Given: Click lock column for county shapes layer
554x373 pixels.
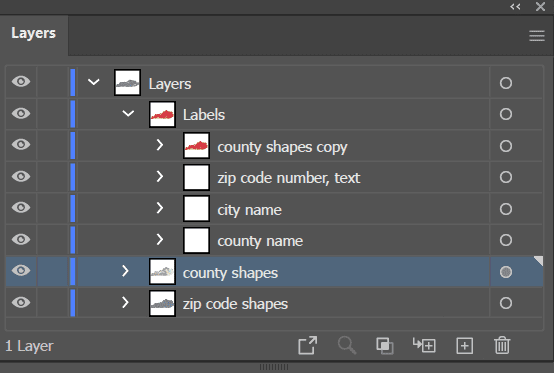Looking at the screenshot, I should coord(52,271).
